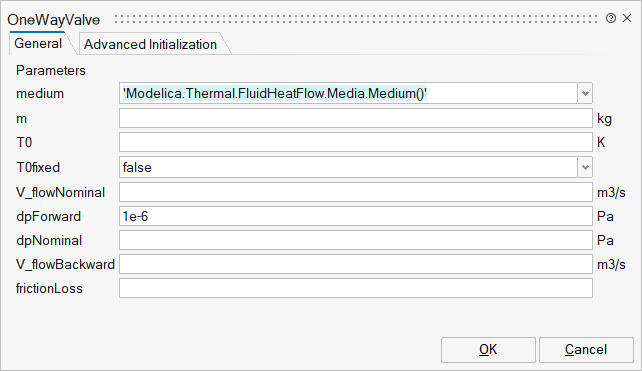Focus the T0 temperature input field
Image resolution: width=642 pixels, height=371 pixels.
[356, 142]
